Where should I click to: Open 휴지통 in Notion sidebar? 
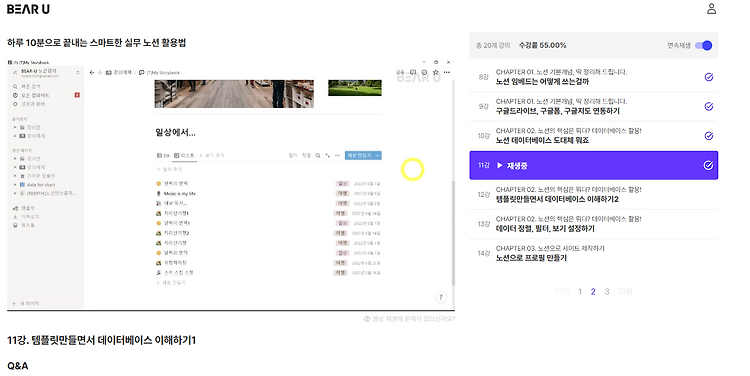[x=24, y=225]
